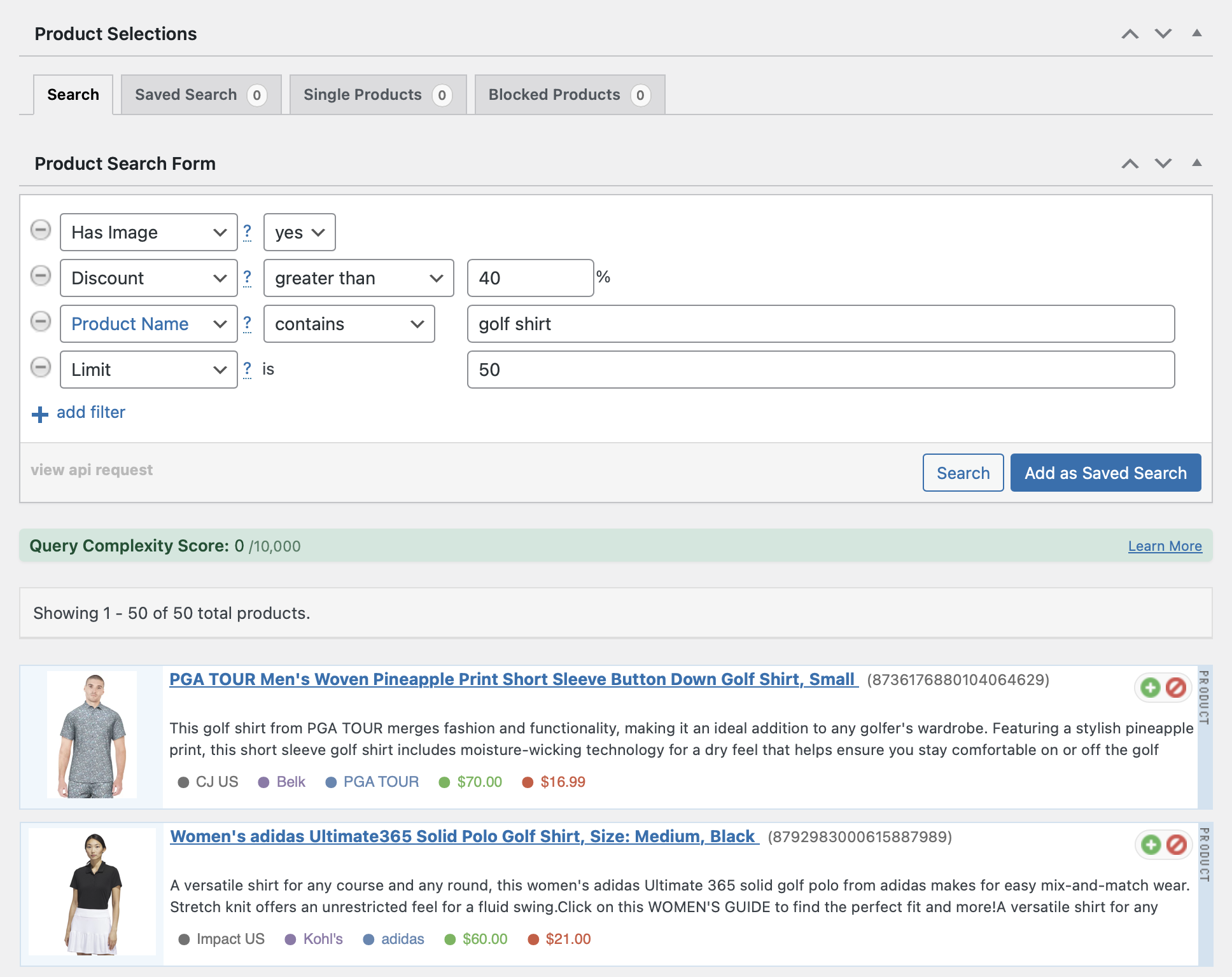Screen dimensions: 1232x977
Task: Click the CJ US network label
Action: click(x=217, y=782)
